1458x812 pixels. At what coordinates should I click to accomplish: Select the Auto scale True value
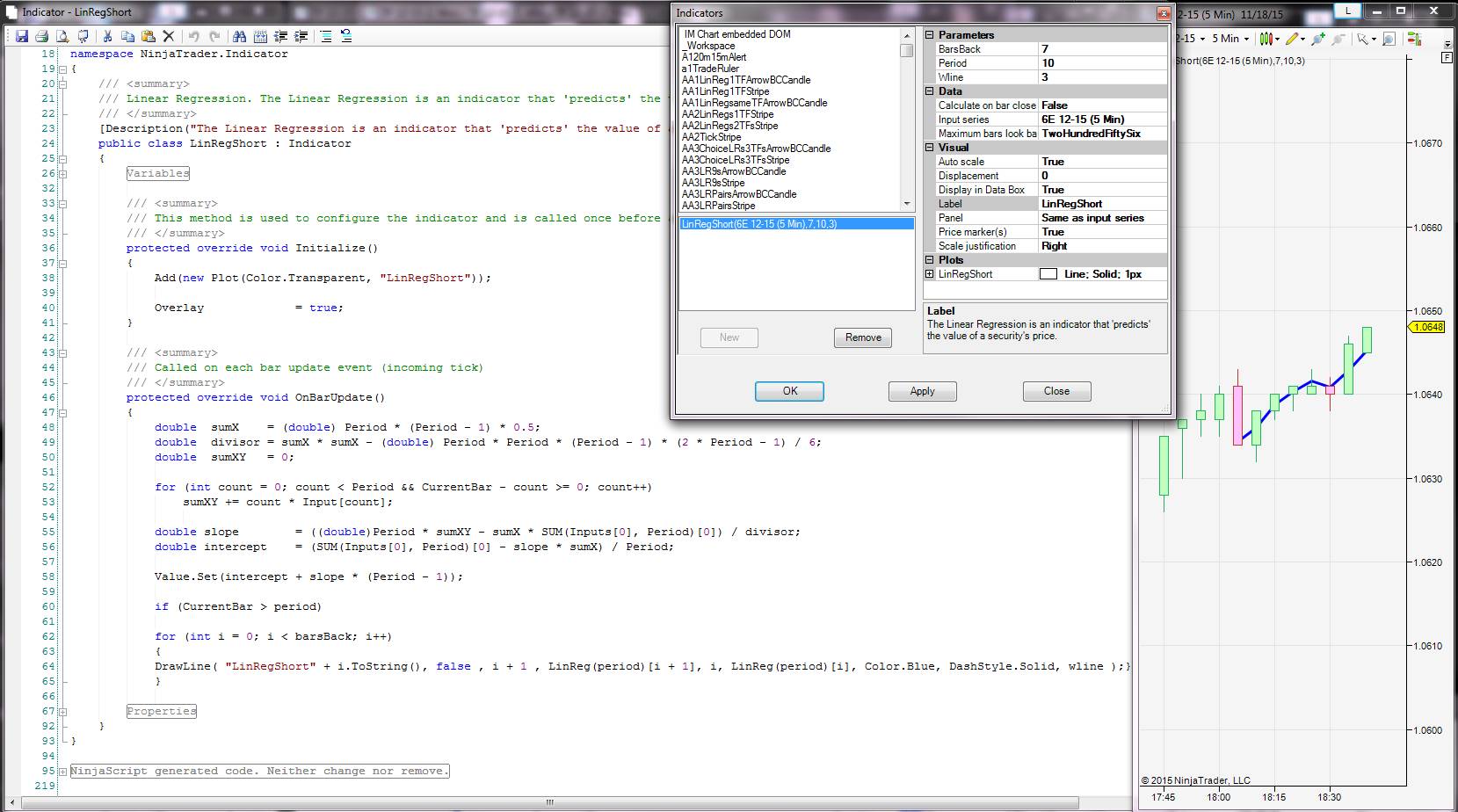tap(1103, 162)
